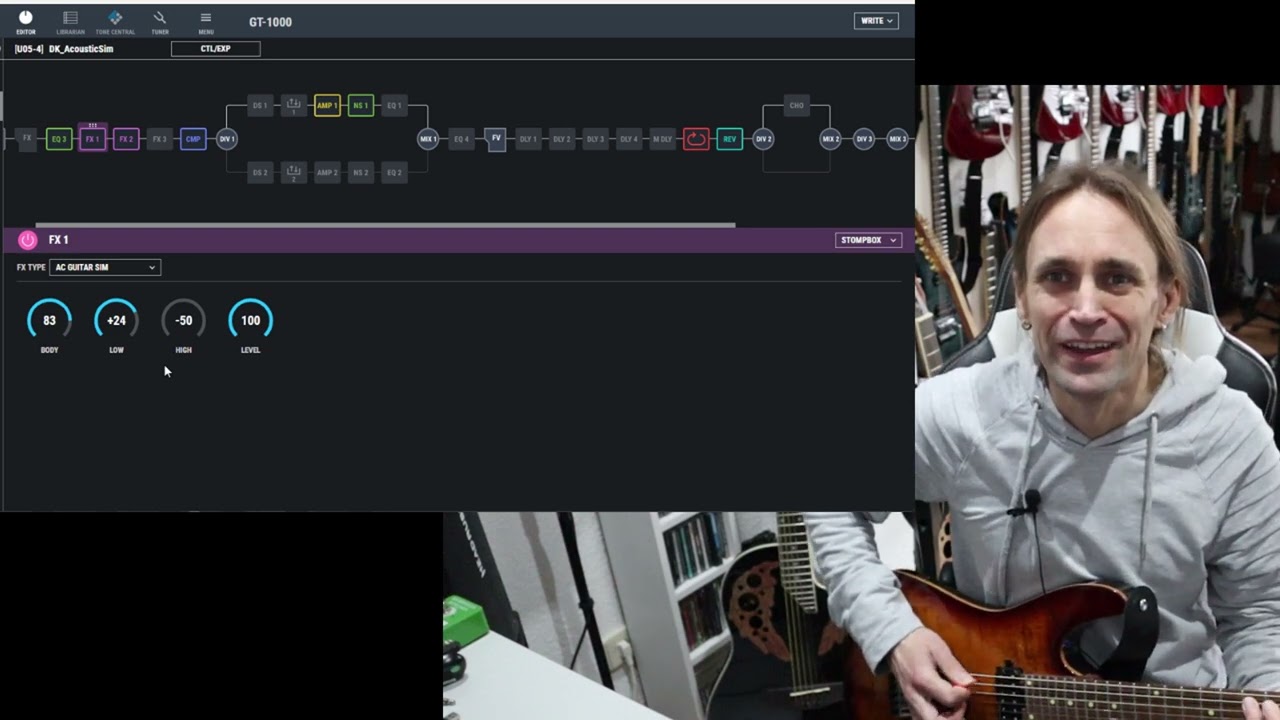The height and width of the screenshot is (720, 1280).
Task: Select the MIX 3 mixer node
Action: pyautogui.click(x=898, y=139)
